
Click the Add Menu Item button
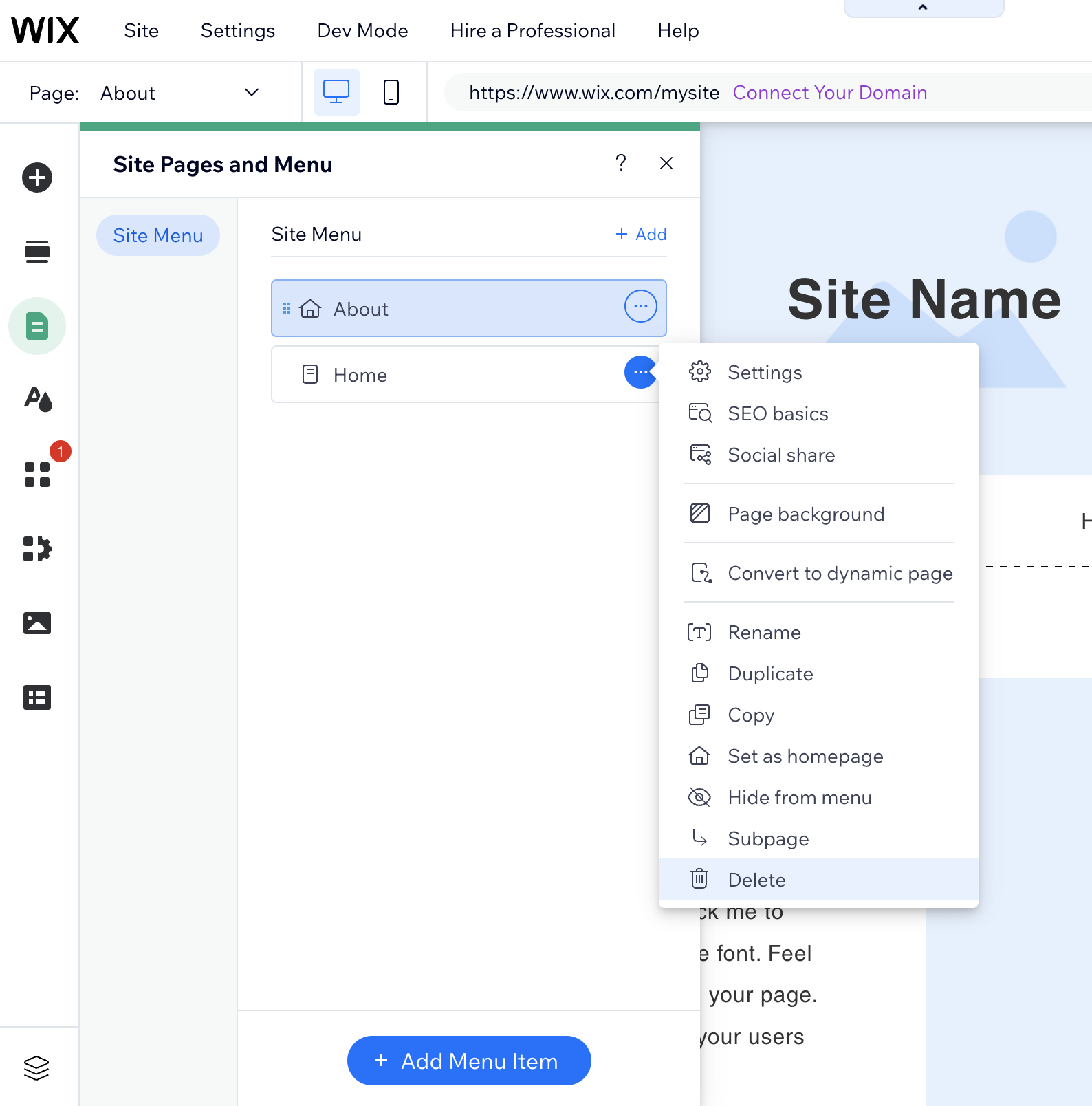click(469, 1061)
